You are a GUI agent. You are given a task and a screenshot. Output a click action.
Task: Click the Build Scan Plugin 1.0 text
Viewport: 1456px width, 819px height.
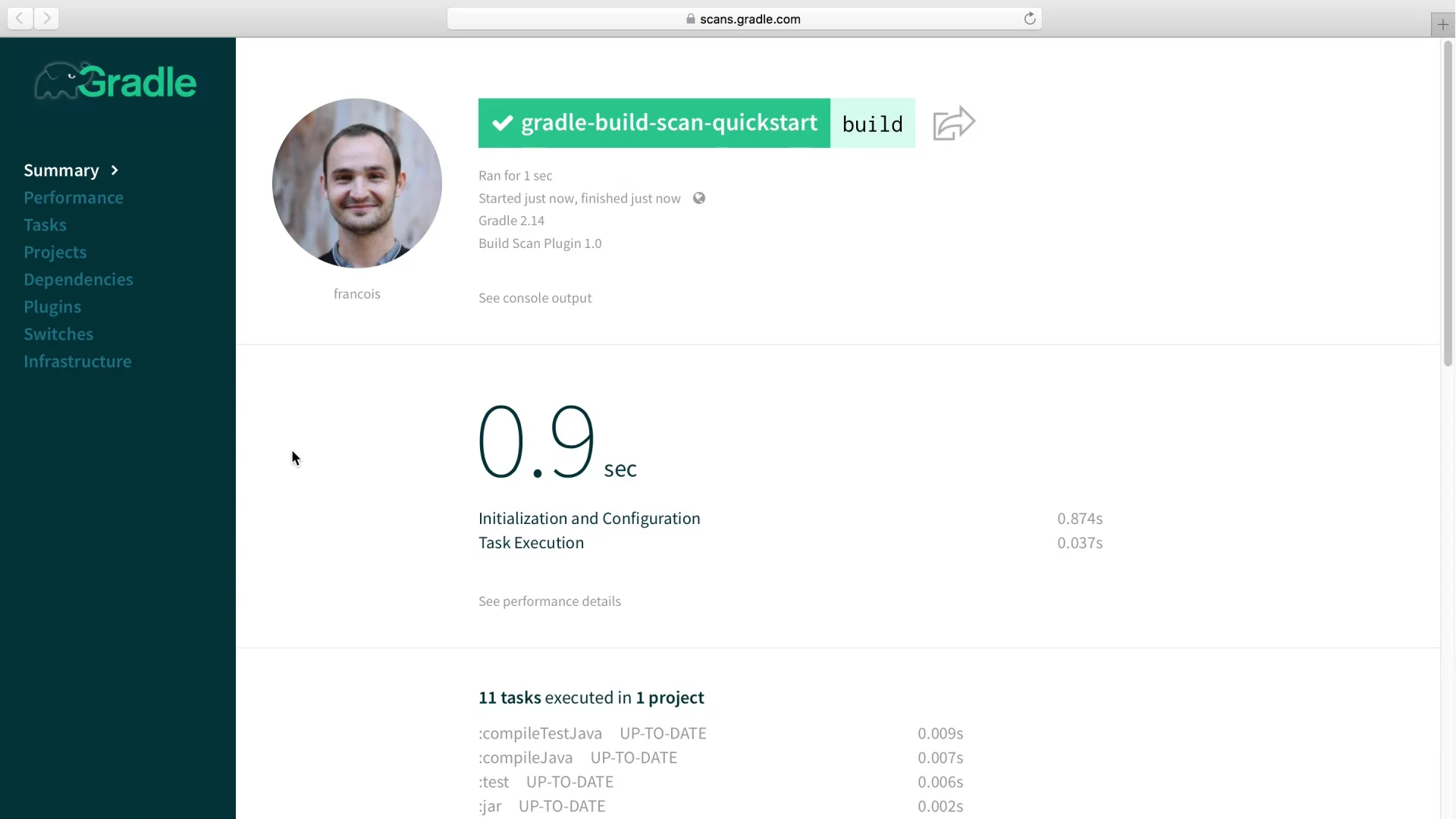(x=540, y=243)
